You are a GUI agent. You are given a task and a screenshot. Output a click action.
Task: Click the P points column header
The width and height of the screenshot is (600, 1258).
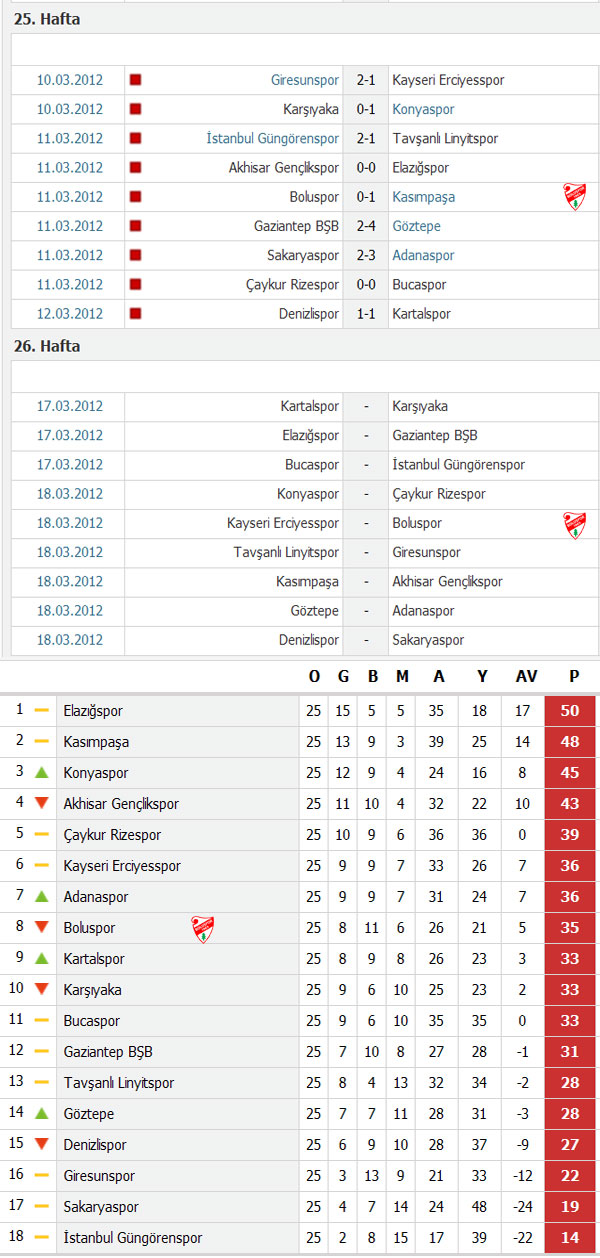pos(574,677)
